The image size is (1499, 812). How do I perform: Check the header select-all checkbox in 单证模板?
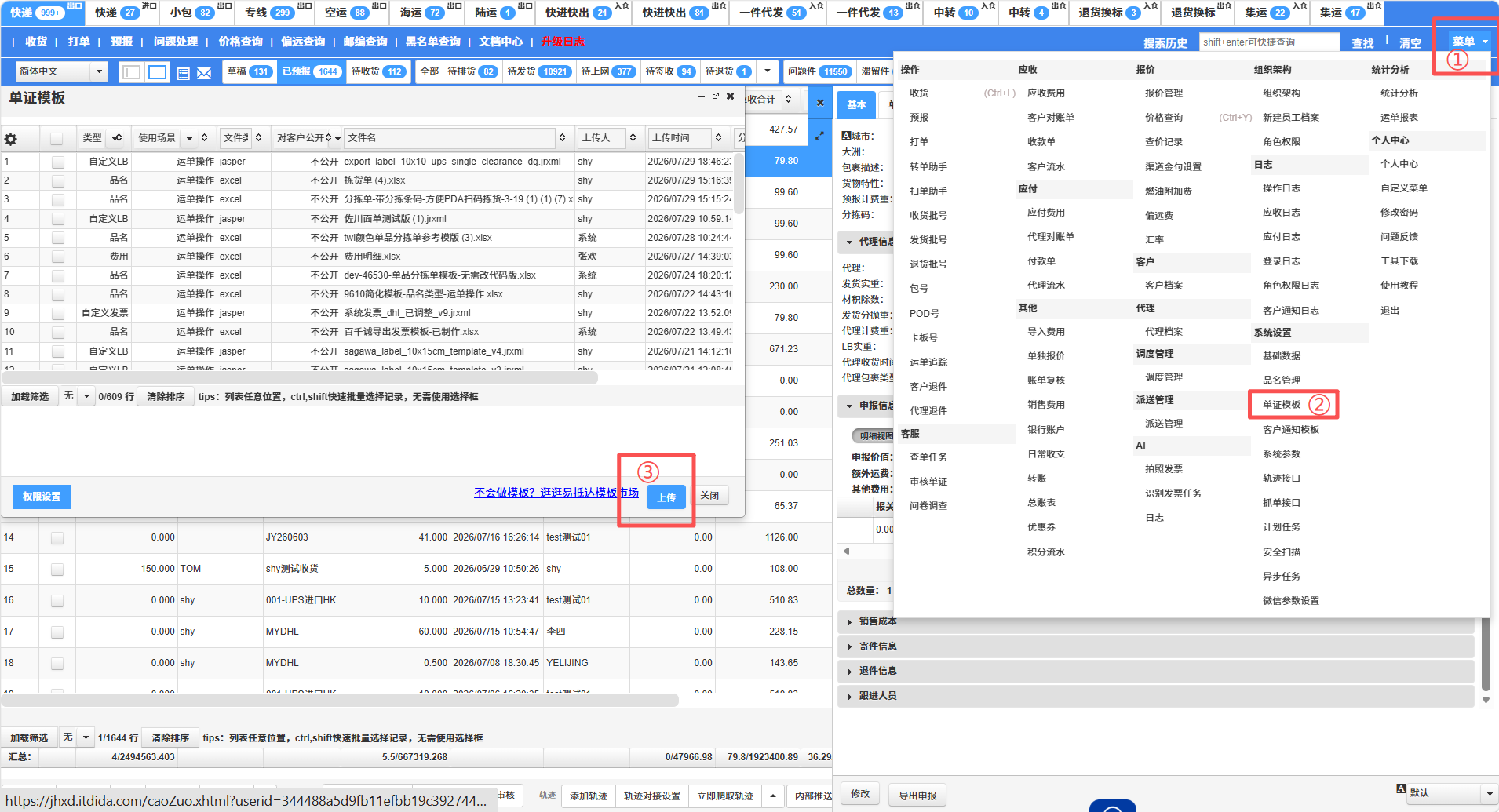(x=57, y=139)
